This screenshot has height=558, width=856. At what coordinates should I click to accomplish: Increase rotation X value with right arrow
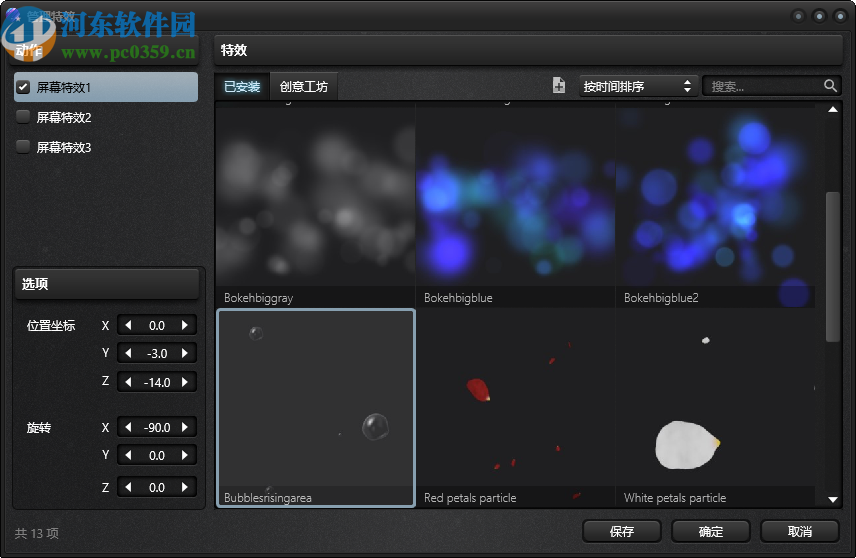185,427
